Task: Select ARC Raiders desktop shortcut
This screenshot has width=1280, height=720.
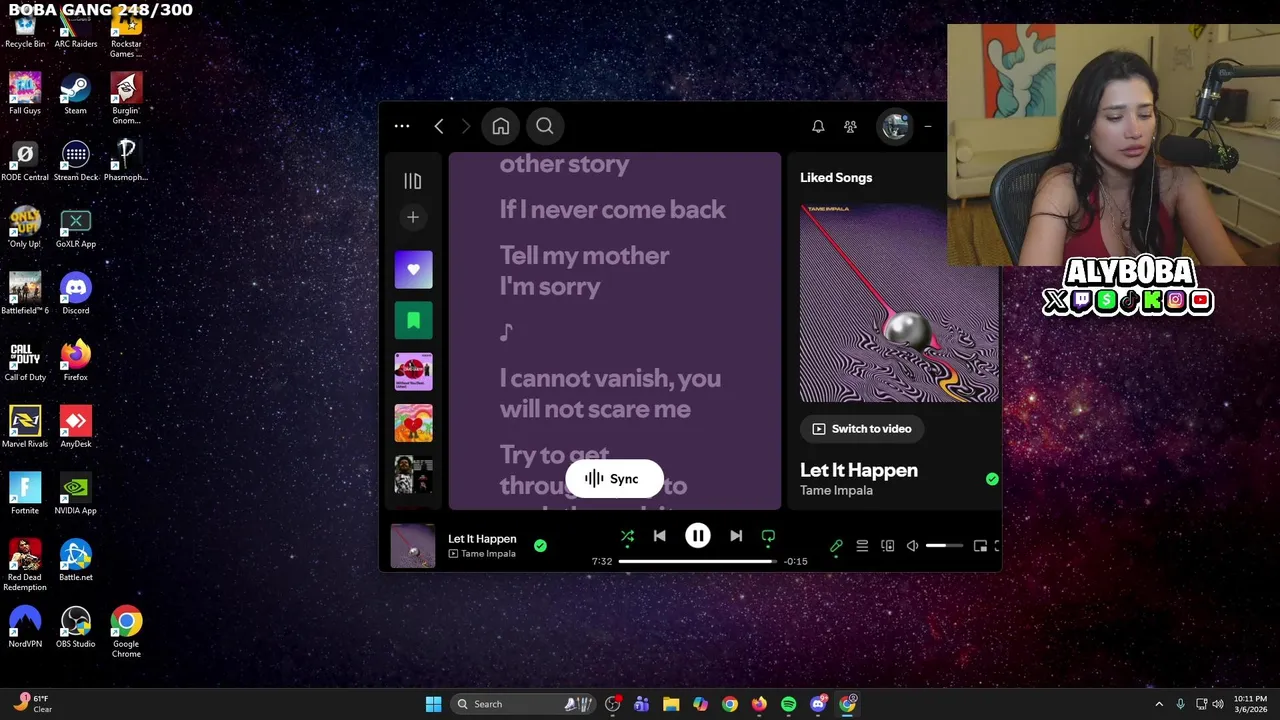Action: (76, 28)
